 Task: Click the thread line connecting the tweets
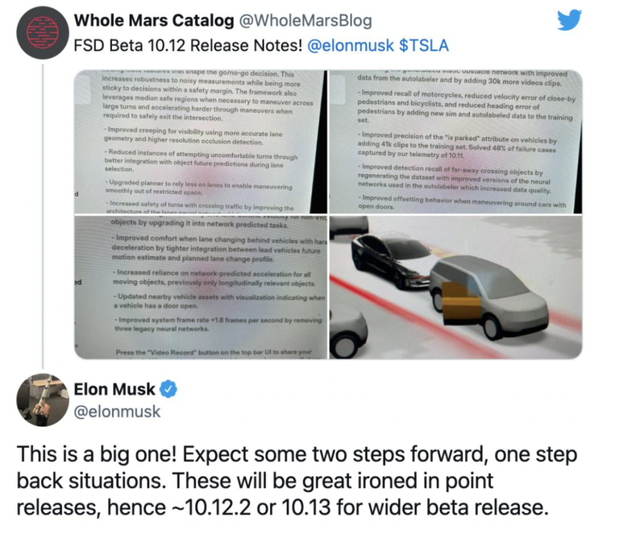tap(42, 215)
